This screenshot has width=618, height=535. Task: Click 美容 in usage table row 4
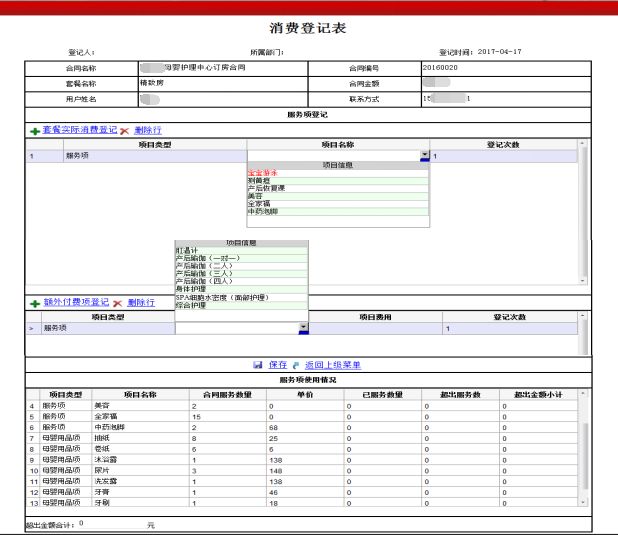(x=102, y=406)
